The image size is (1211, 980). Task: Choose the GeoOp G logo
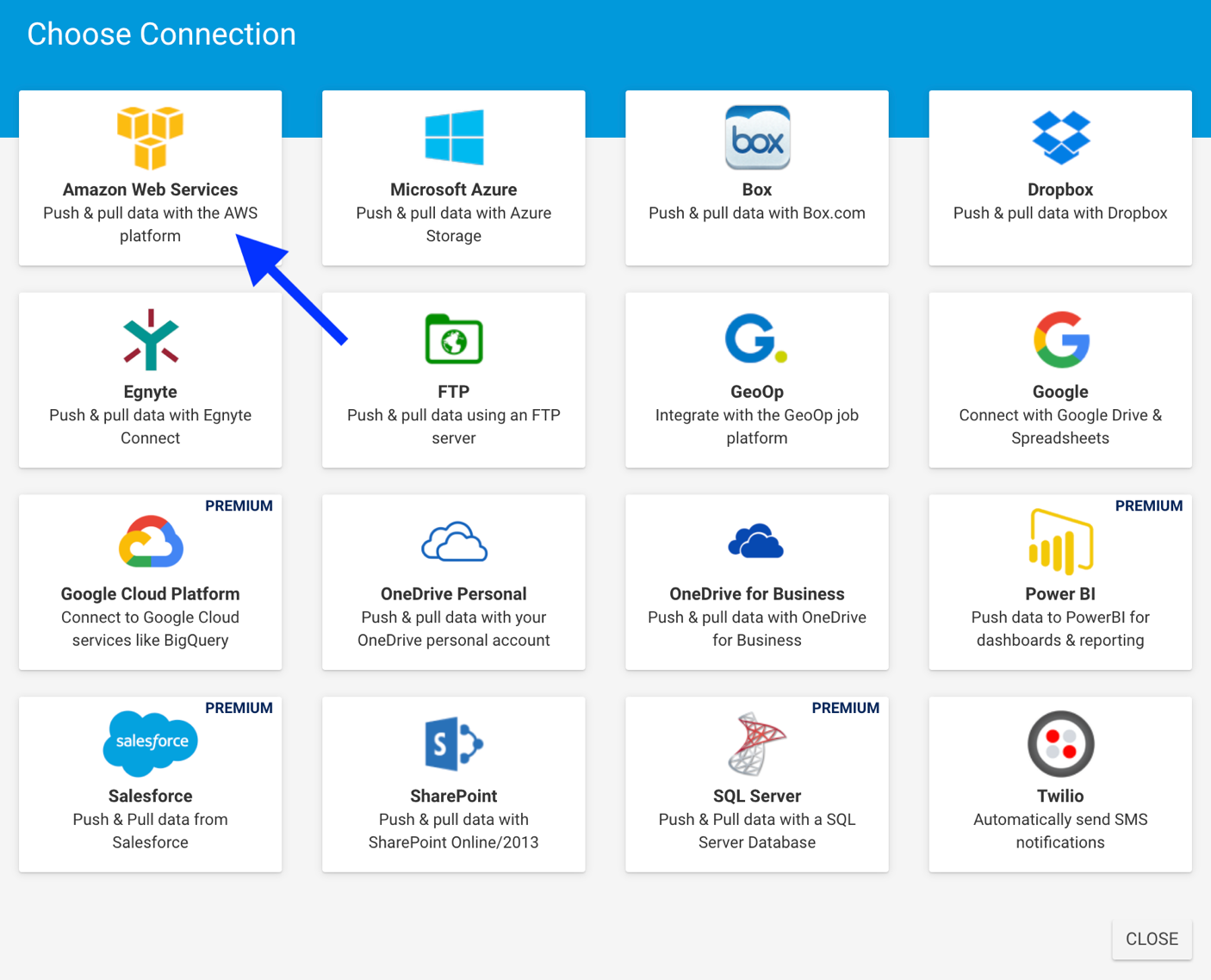(756, 338)
